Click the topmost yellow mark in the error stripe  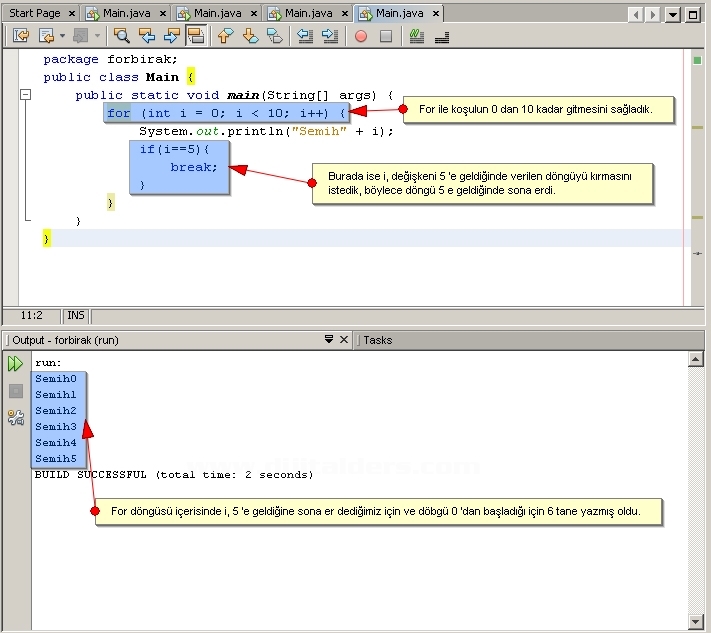[697, 128]
